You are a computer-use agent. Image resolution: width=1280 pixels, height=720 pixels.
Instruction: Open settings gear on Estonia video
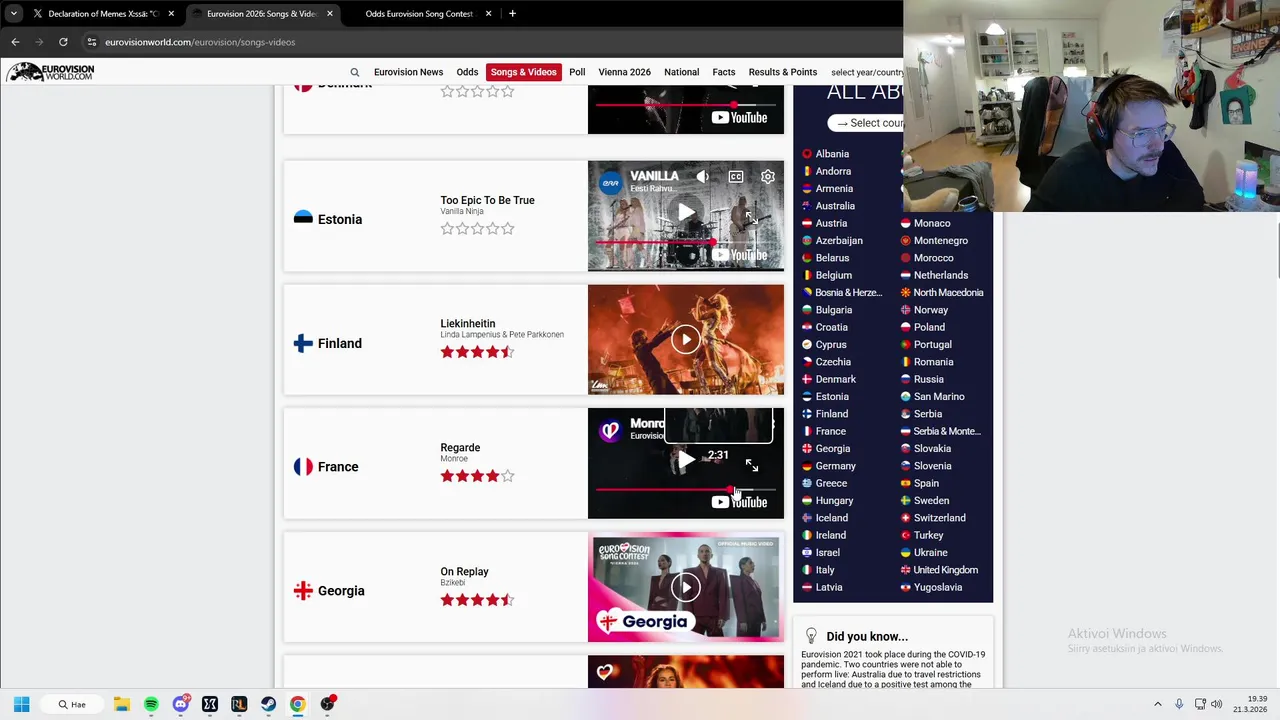tap(767, 177)
